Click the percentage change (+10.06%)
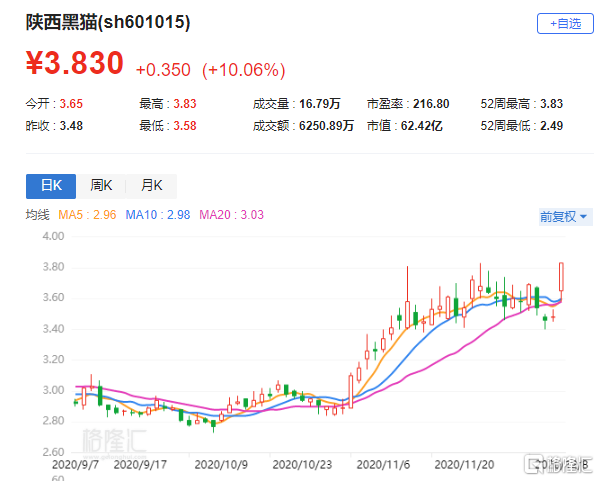The image size is (599, 481). (x=243, y=70)
